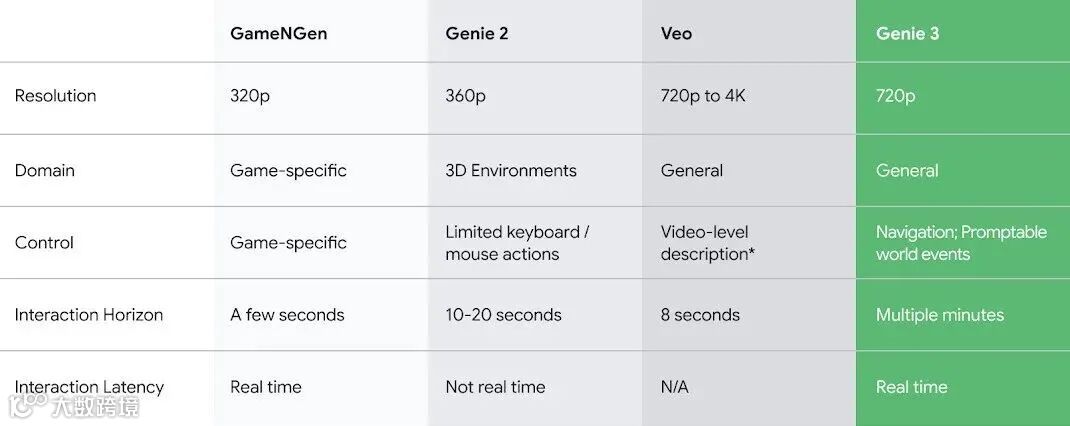Select the Genie 2 column header
The width and height of the screenshot is (1070, 426).
(x=477, y=33)
